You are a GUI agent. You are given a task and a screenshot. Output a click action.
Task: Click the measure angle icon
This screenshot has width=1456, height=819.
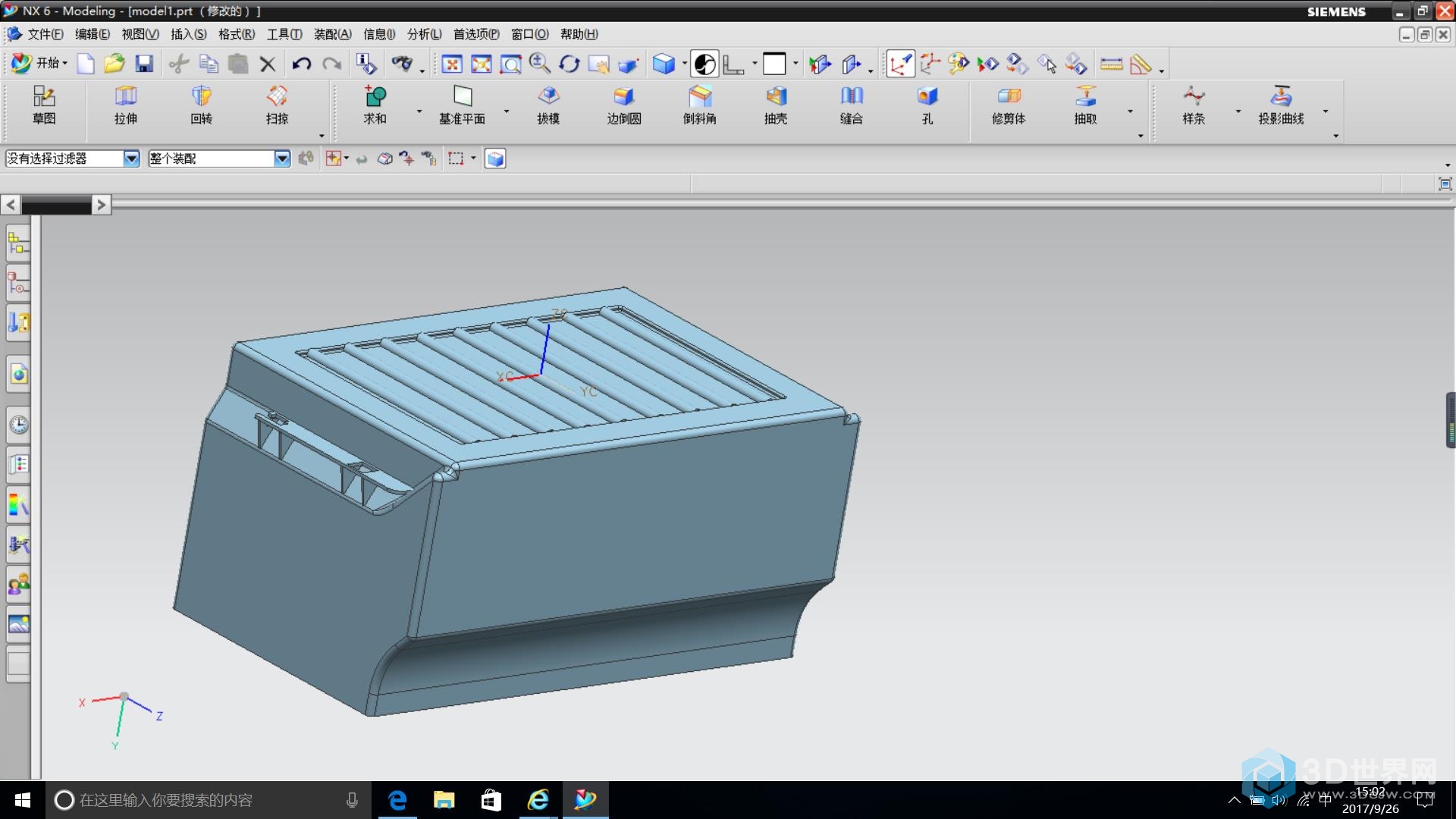click(x=1141, y=64)
